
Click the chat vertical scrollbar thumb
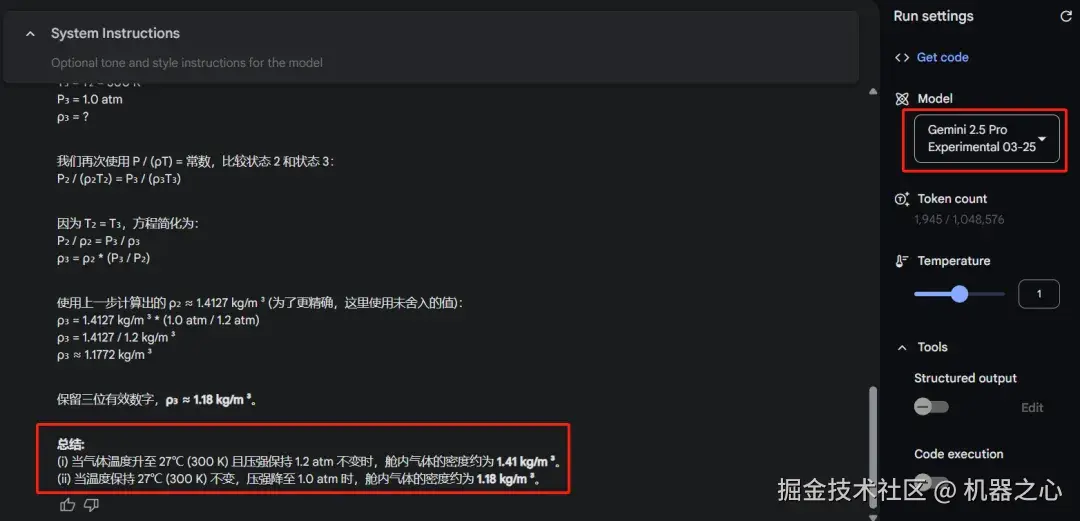(873, 448)
